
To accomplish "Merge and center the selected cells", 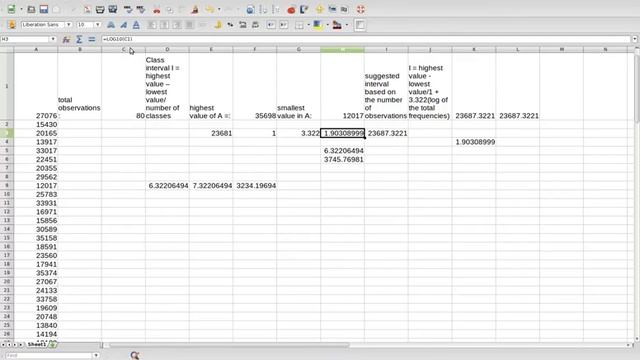I will pyautogui.click(x=202, y=25).
